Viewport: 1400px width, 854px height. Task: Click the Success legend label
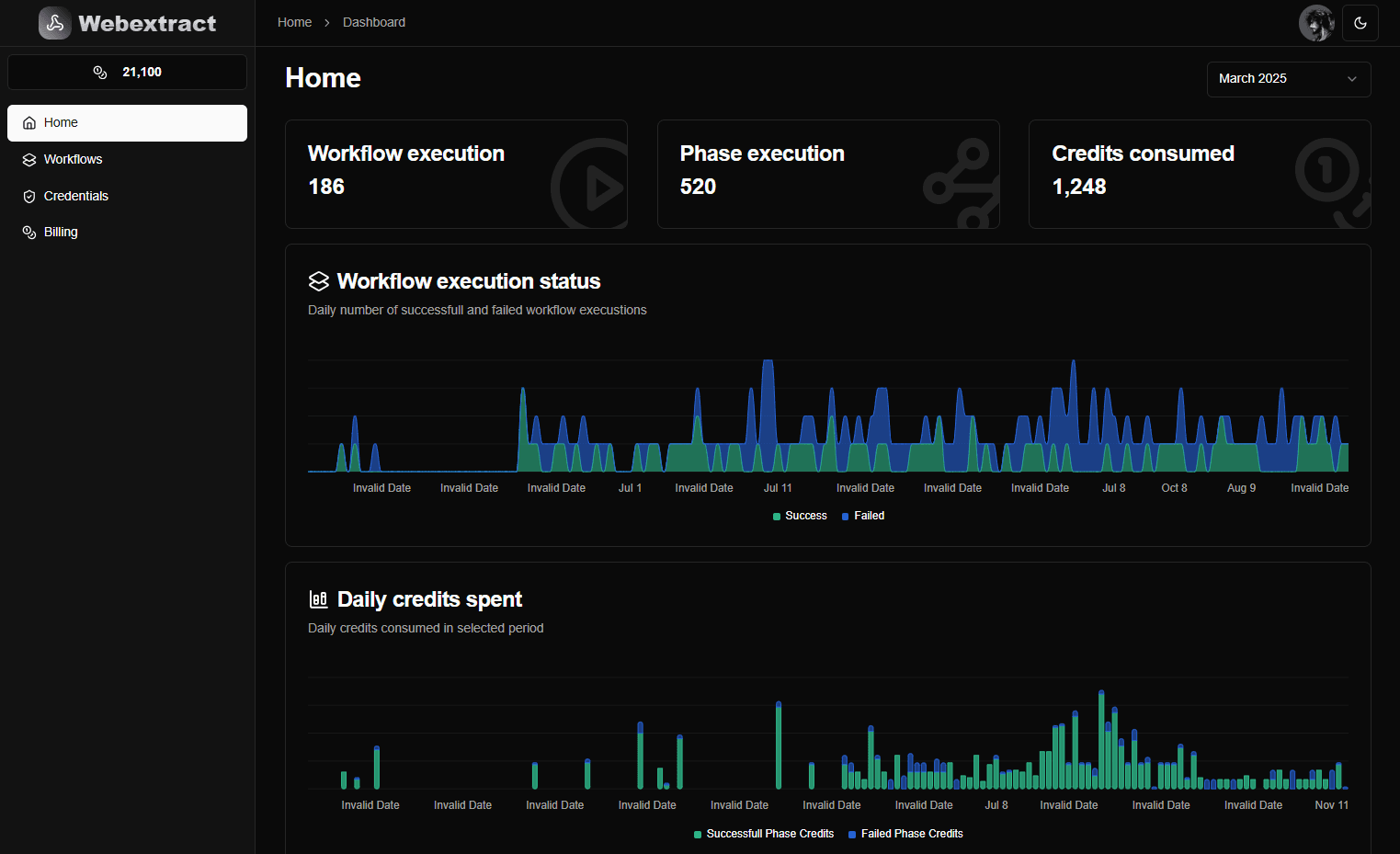point(806,516)
